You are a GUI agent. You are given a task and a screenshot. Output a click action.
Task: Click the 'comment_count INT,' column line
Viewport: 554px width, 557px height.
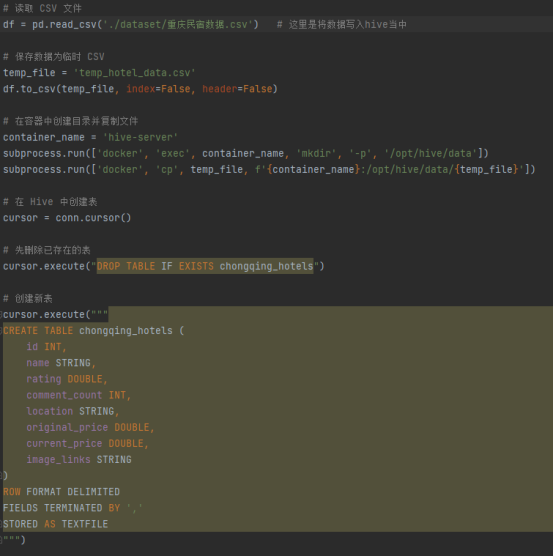[78, 395]
